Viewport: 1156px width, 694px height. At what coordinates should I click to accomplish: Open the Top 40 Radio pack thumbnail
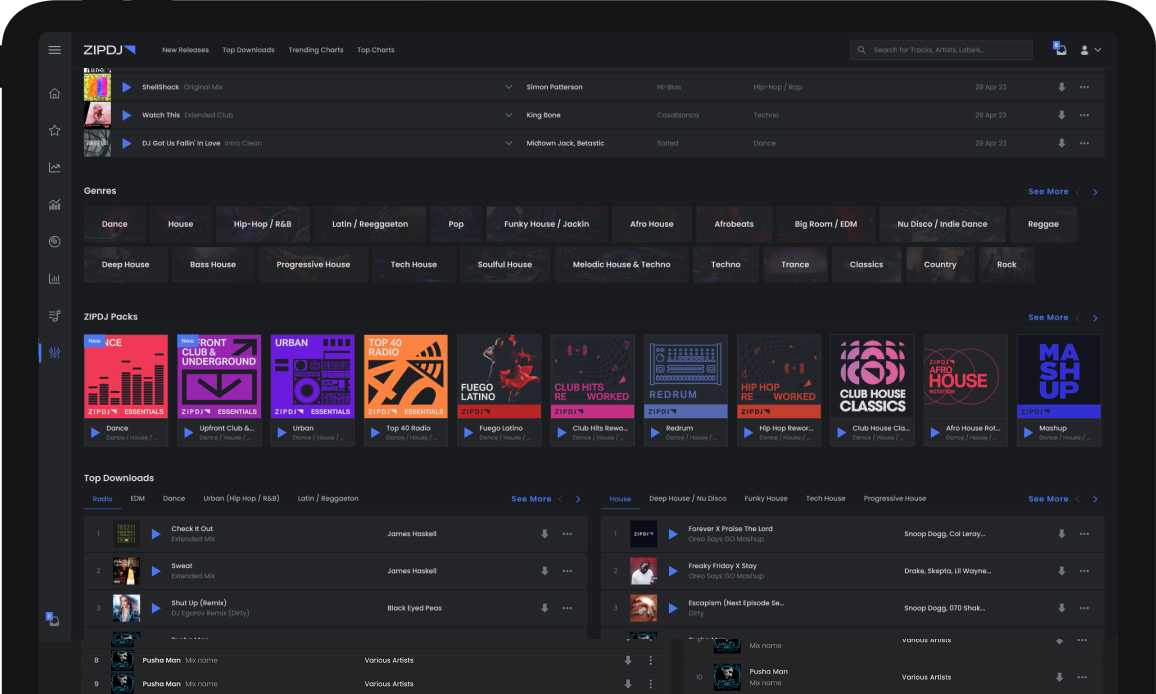405,377
